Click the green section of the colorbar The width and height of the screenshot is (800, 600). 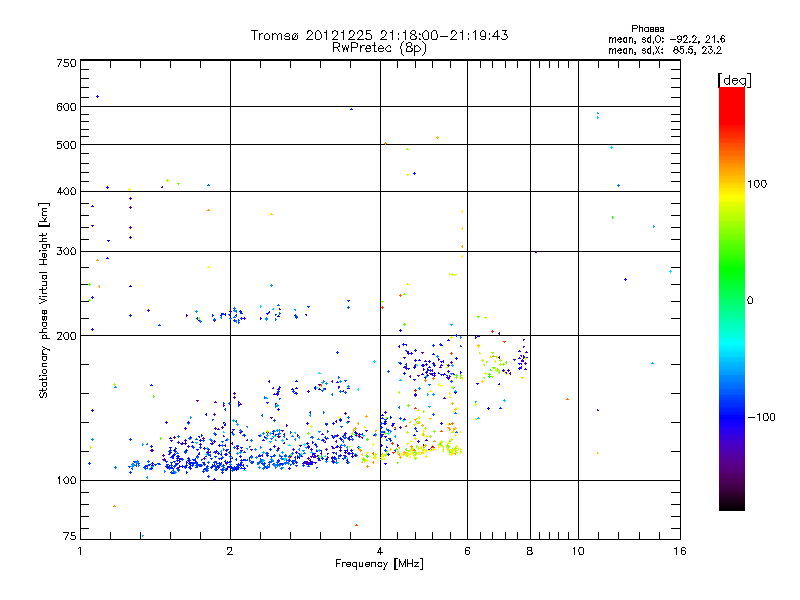click(732, 270)
